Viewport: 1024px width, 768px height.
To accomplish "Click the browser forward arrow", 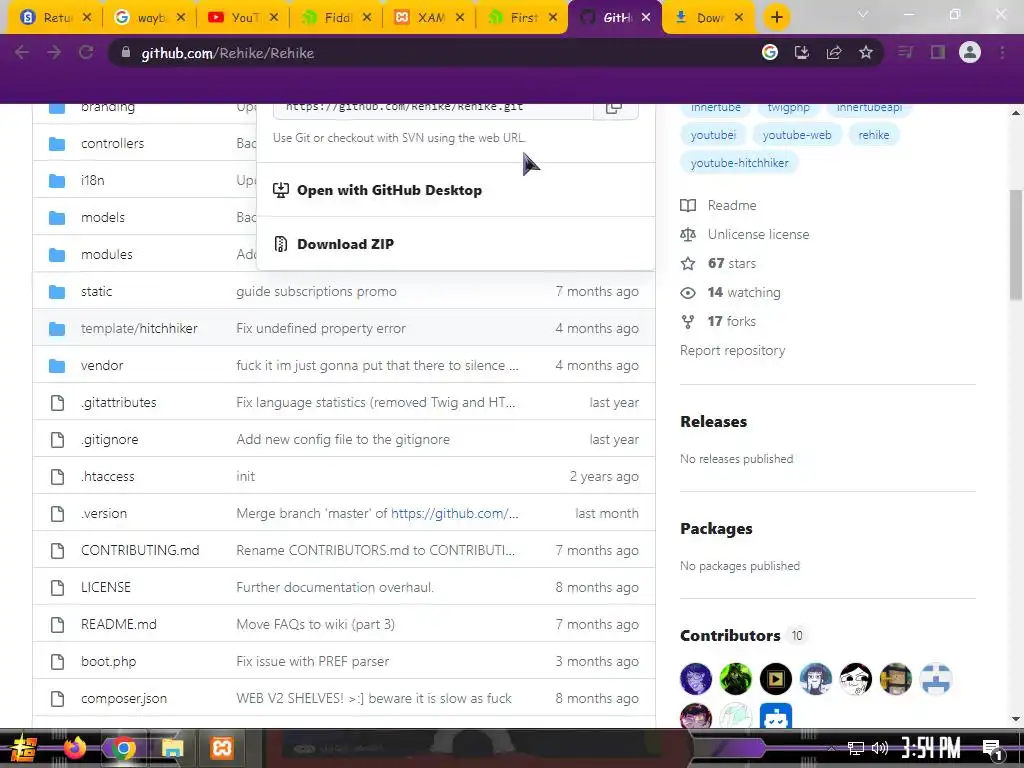I will 54,53.
